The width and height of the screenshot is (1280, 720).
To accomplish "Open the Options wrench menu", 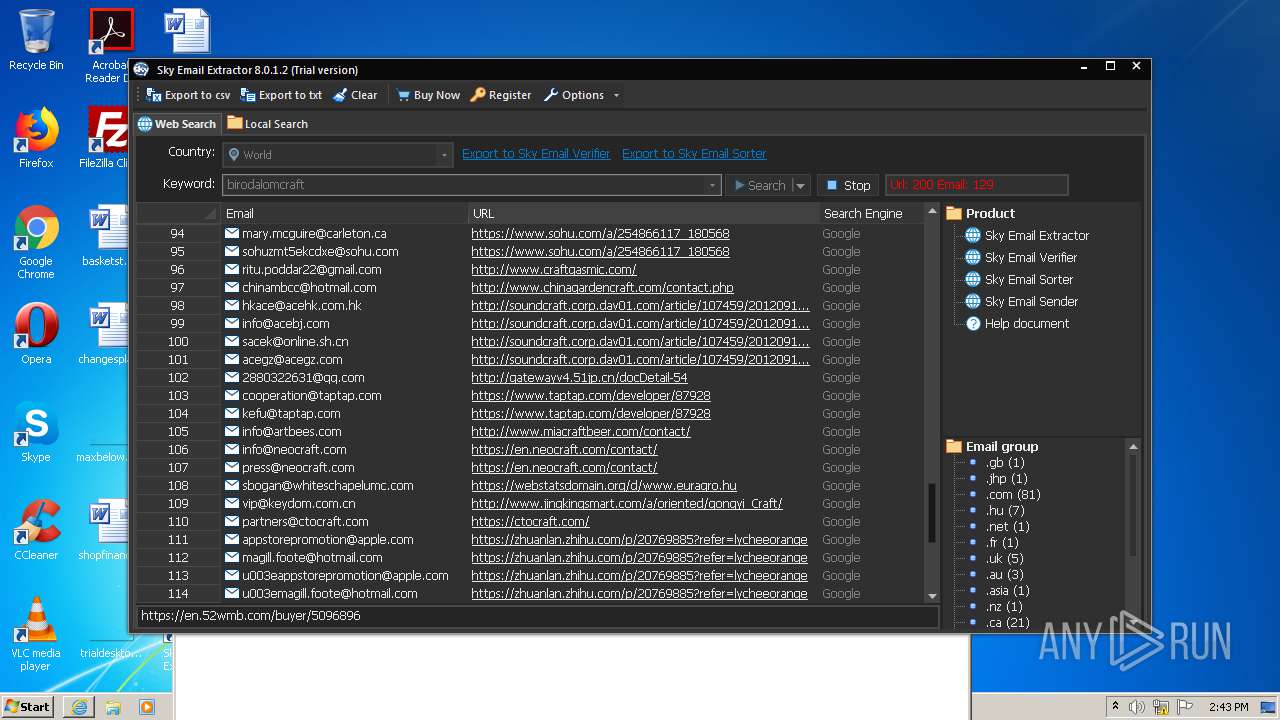I will (574, 95).
